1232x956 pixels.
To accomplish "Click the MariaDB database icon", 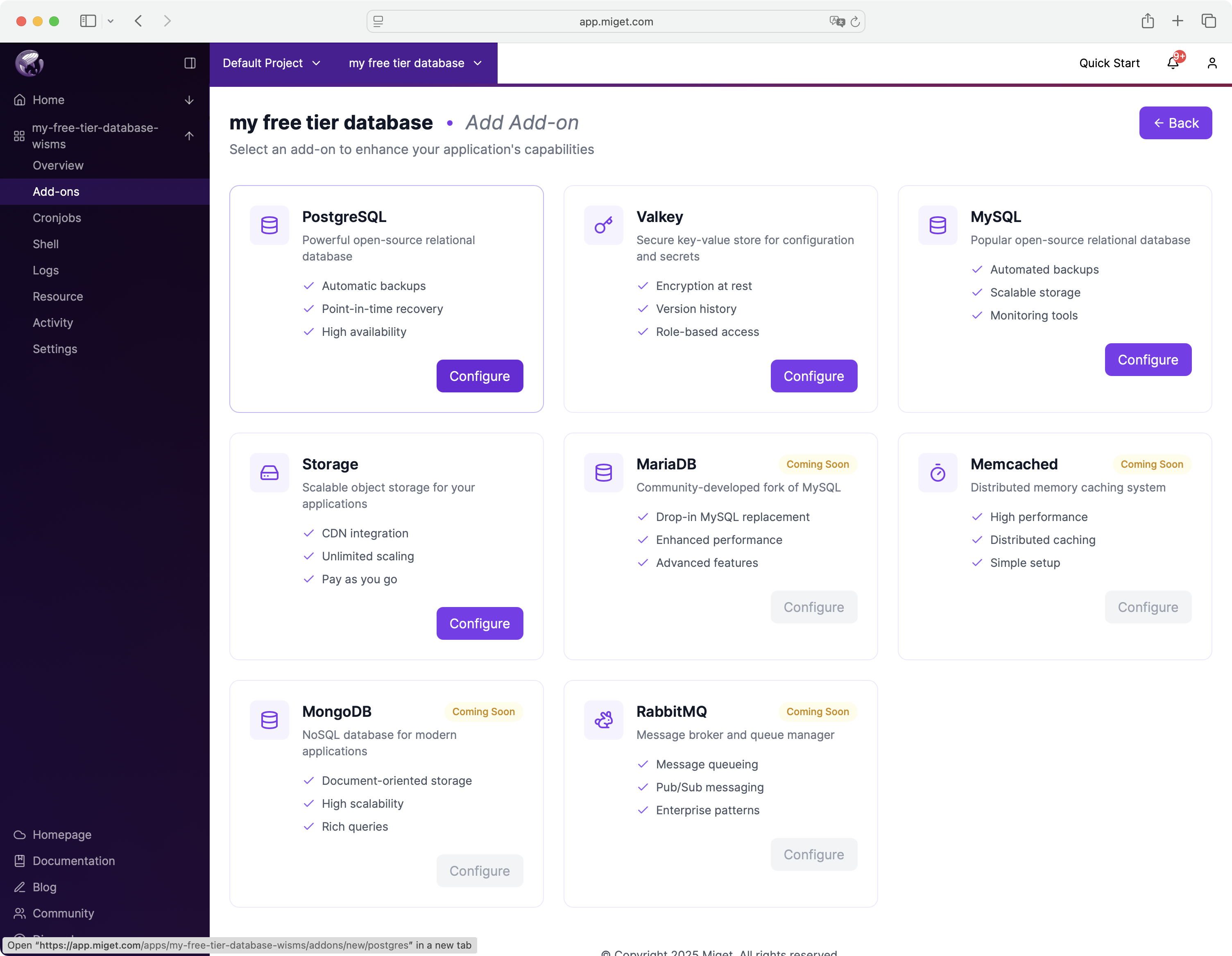I will (604, 473).
